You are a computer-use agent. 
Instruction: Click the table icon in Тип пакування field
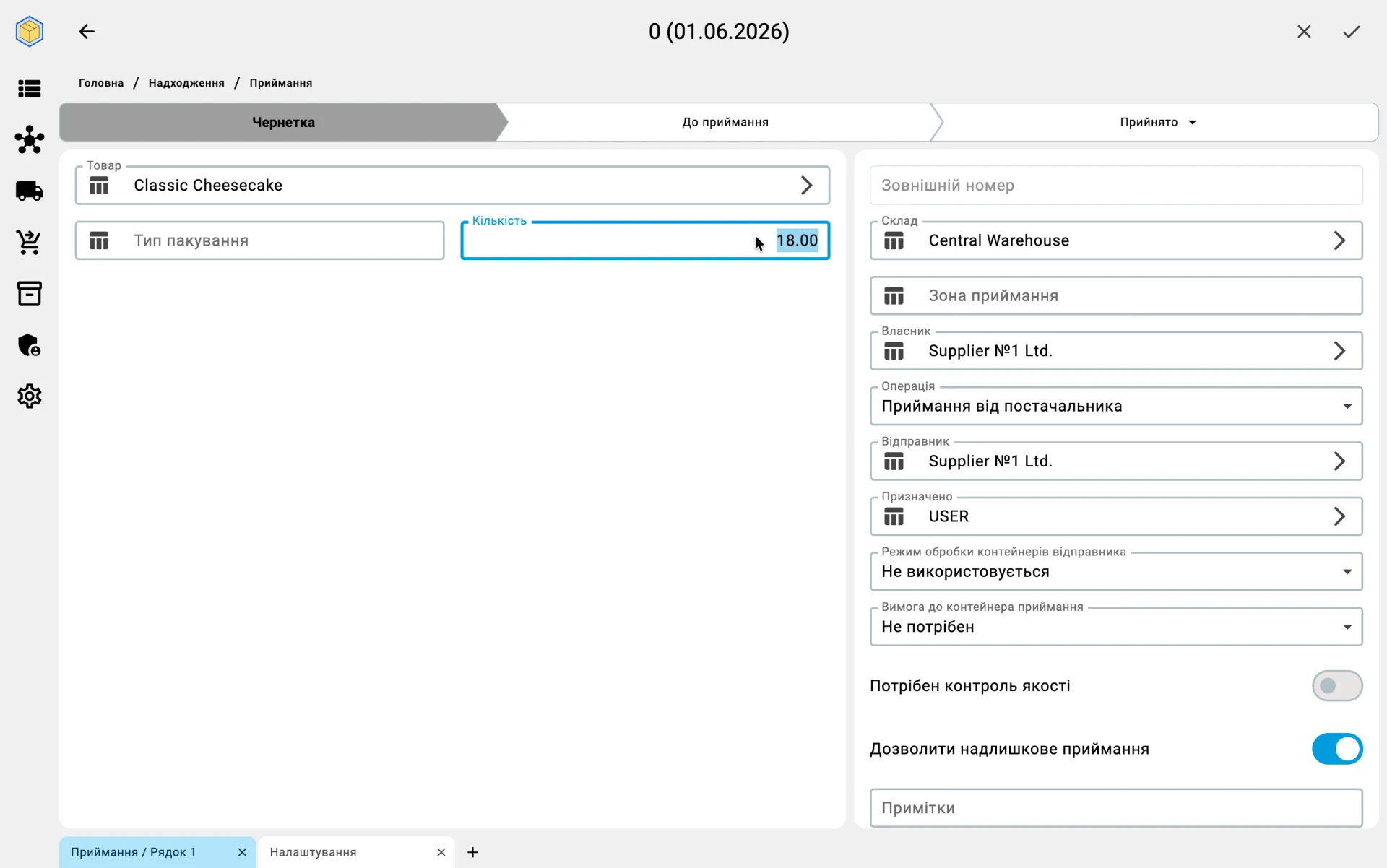(x=99, y=240)
